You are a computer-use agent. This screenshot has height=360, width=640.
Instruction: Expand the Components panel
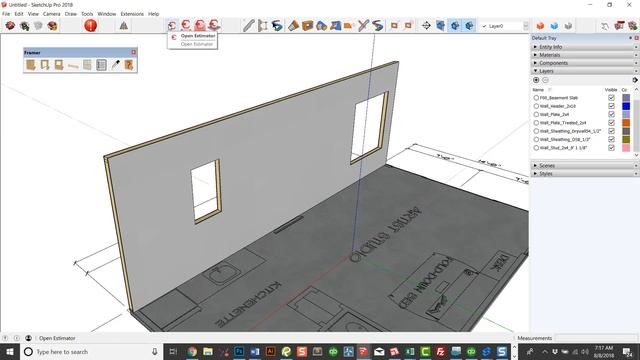584,63
